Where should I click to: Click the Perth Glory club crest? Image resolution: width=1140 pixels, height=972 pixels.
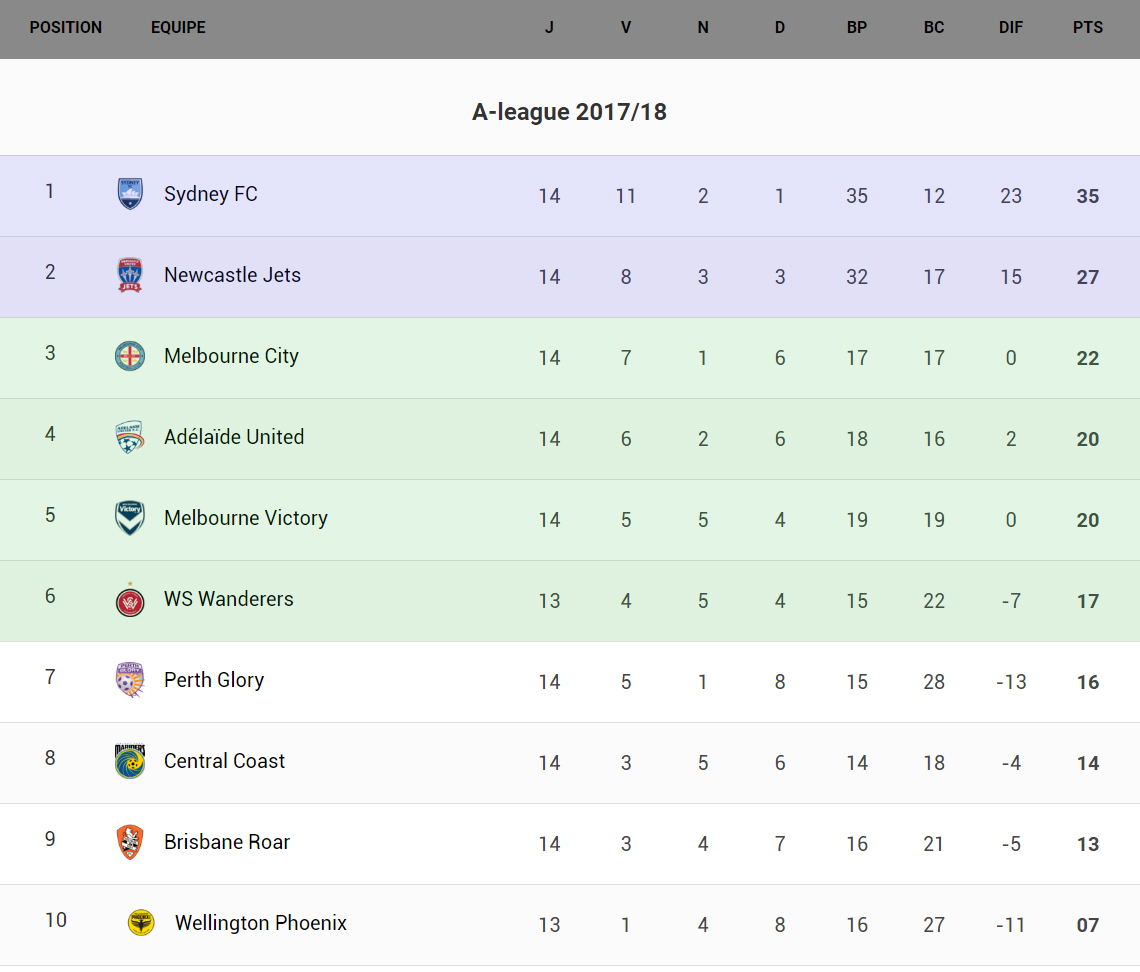130,680
